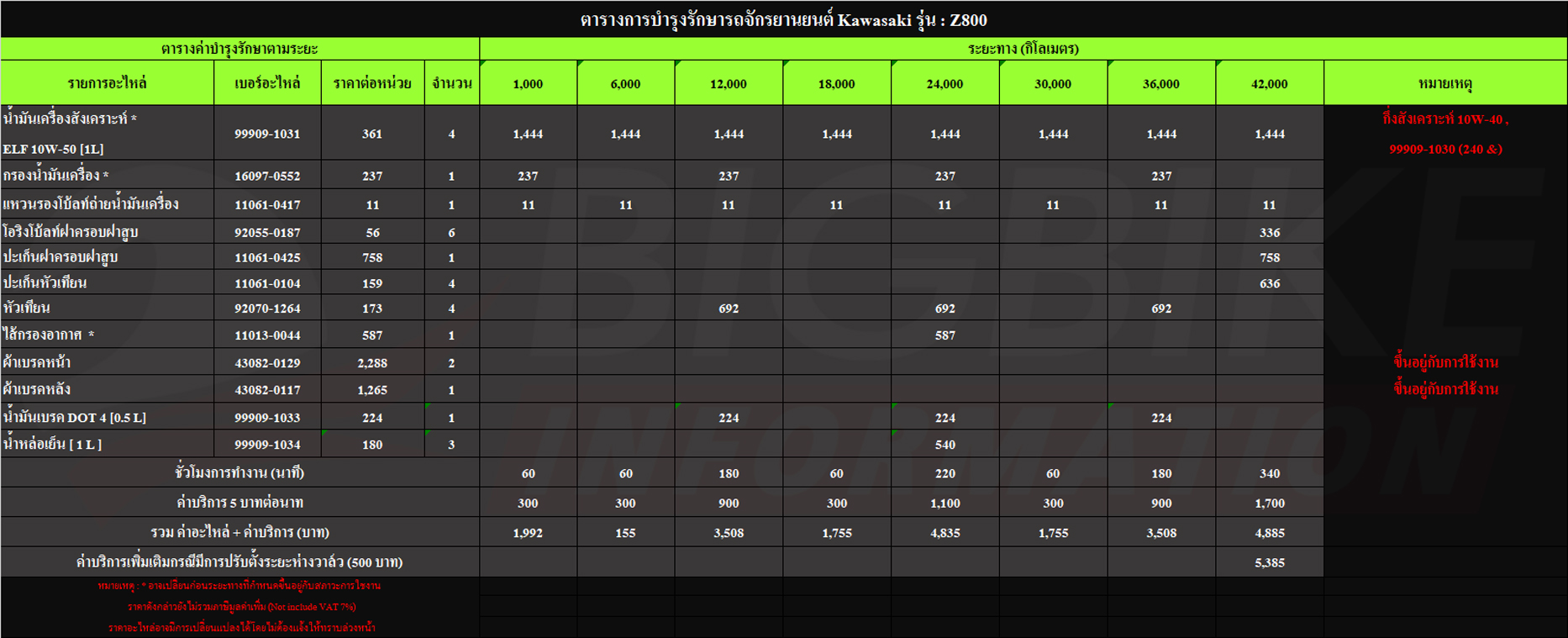Select part number 92055-0187 cell
Image resolution: width=1568 pixels, height=638 pixels.
(x=267, y=232)
